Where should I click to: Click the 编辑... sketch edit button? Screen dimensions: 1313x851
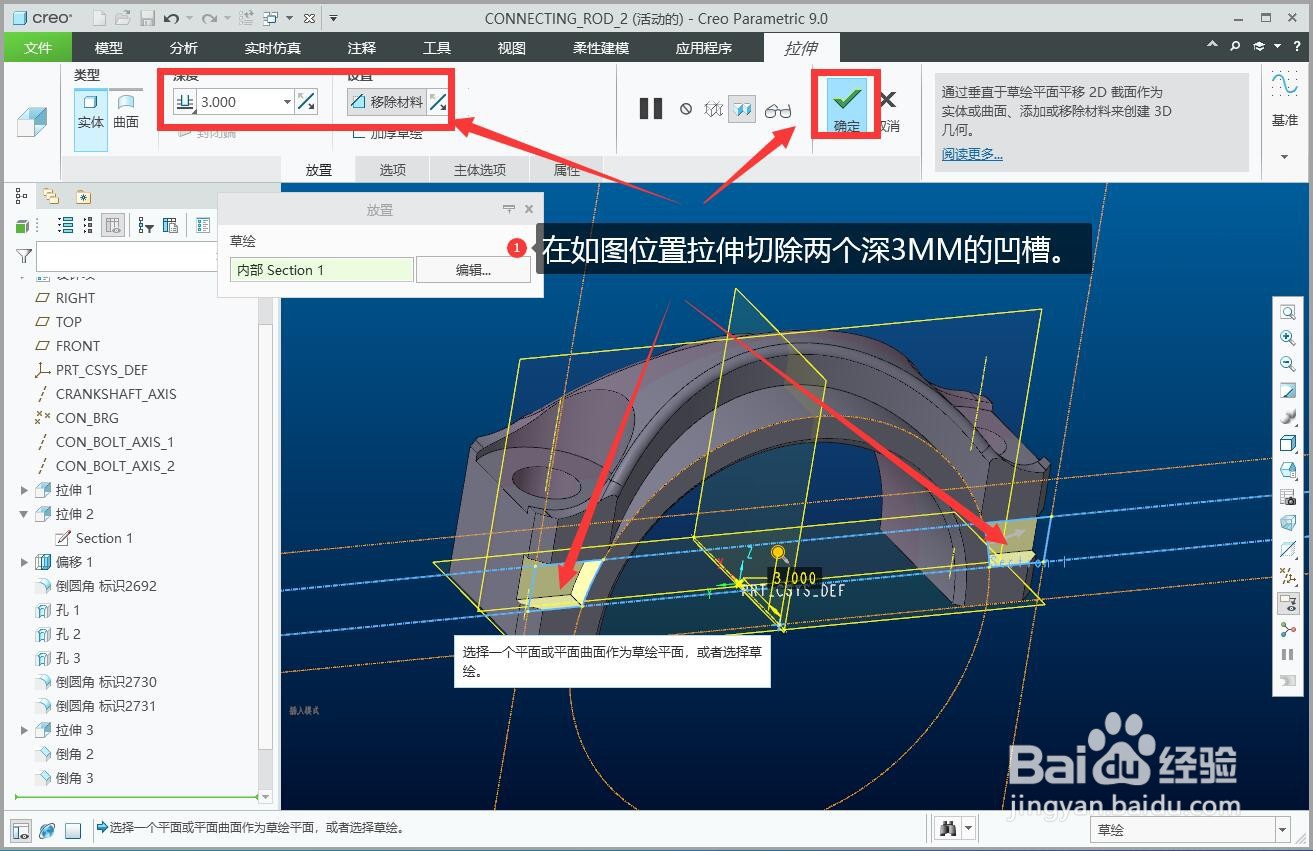coord(473,270)
